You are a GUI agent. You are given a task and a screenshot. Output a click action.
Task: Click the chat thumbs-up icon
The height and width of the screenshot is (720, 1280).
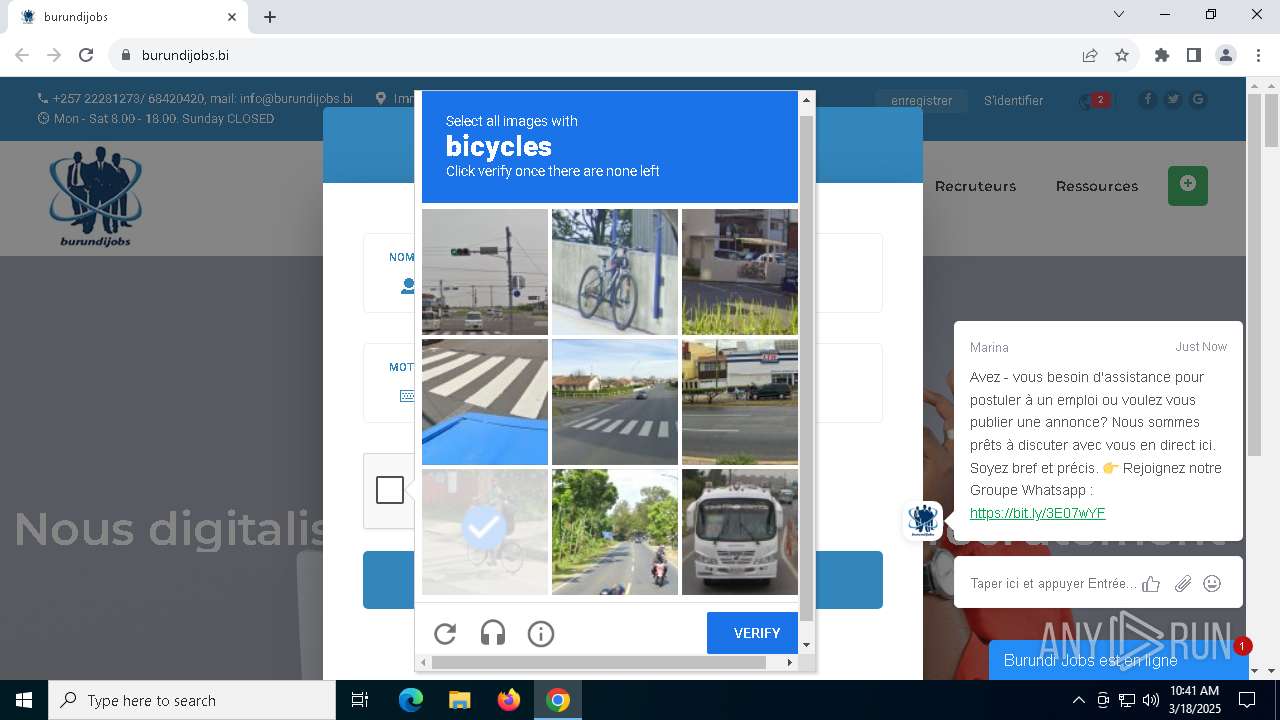click(x=1151, y=584)
